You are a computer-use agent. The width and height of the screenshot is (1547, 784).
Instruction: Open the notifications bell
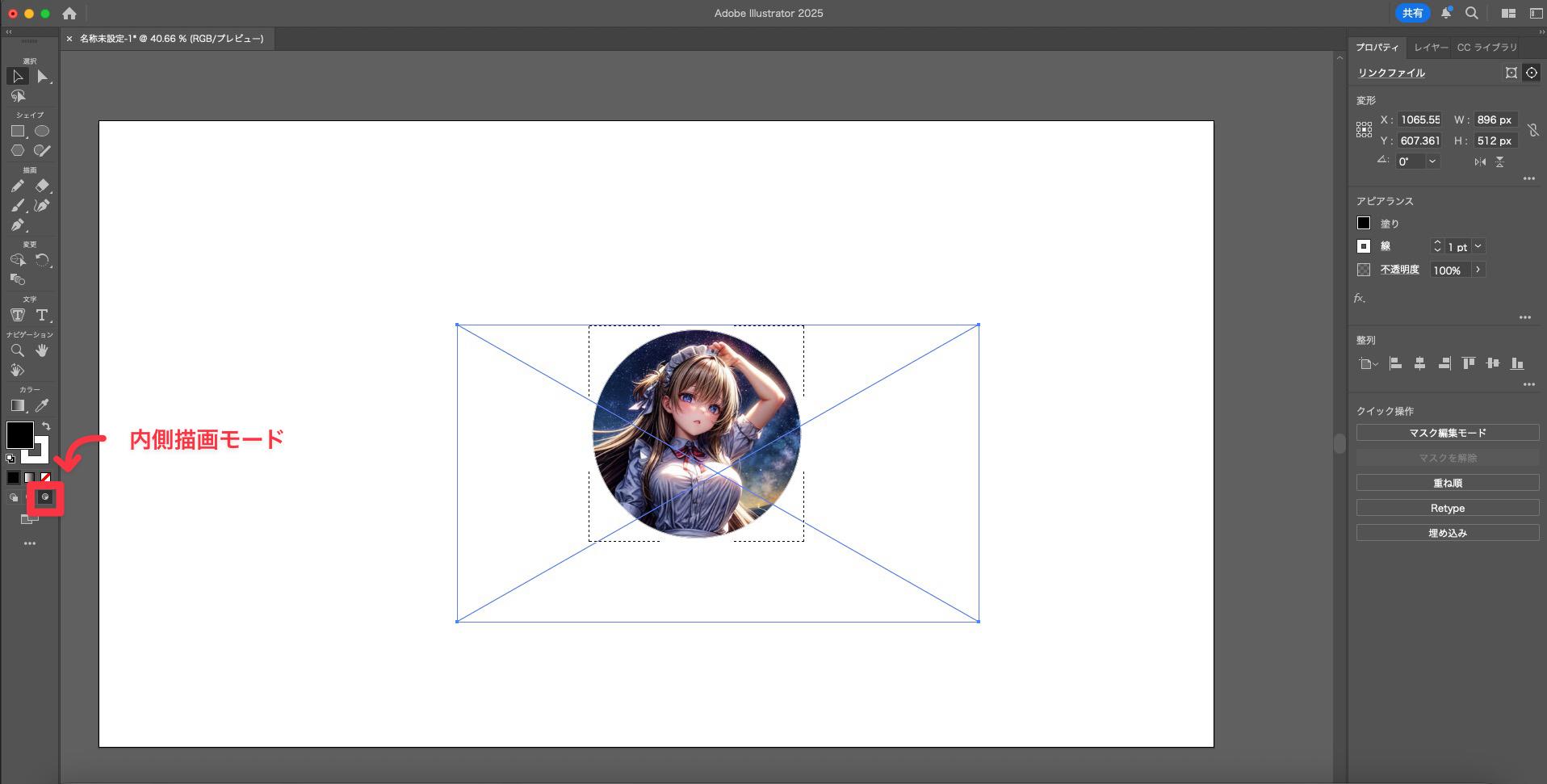coord(1446,13)
